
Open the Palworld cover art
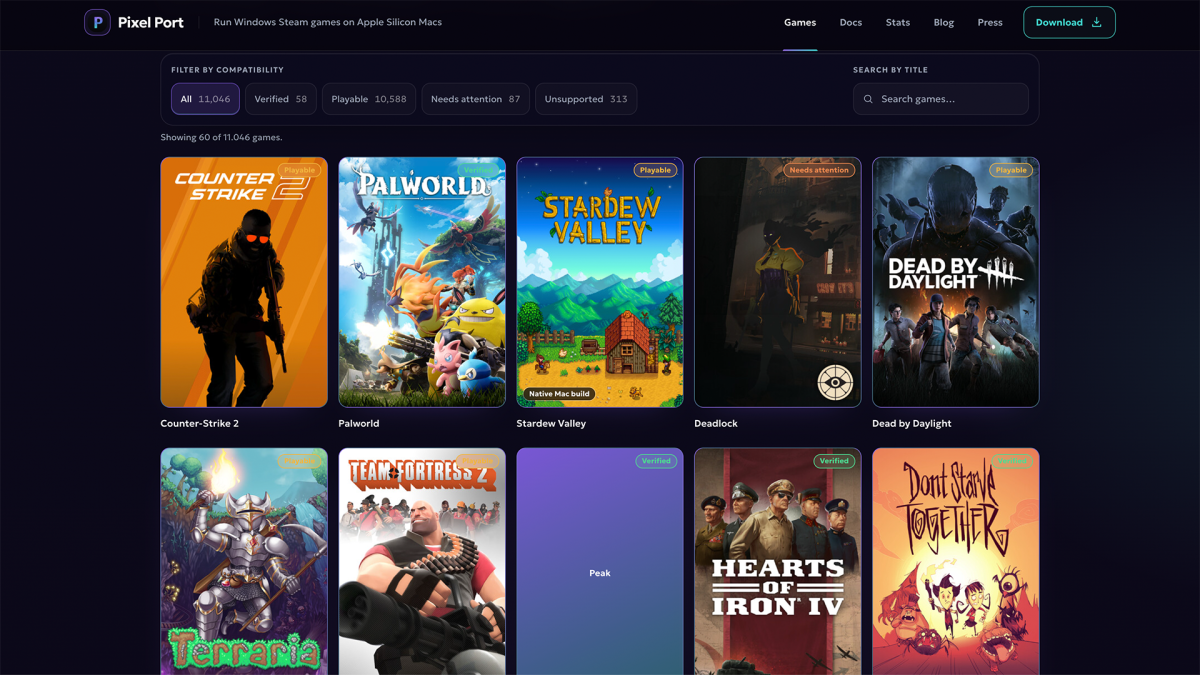click(x=422, y=282)
